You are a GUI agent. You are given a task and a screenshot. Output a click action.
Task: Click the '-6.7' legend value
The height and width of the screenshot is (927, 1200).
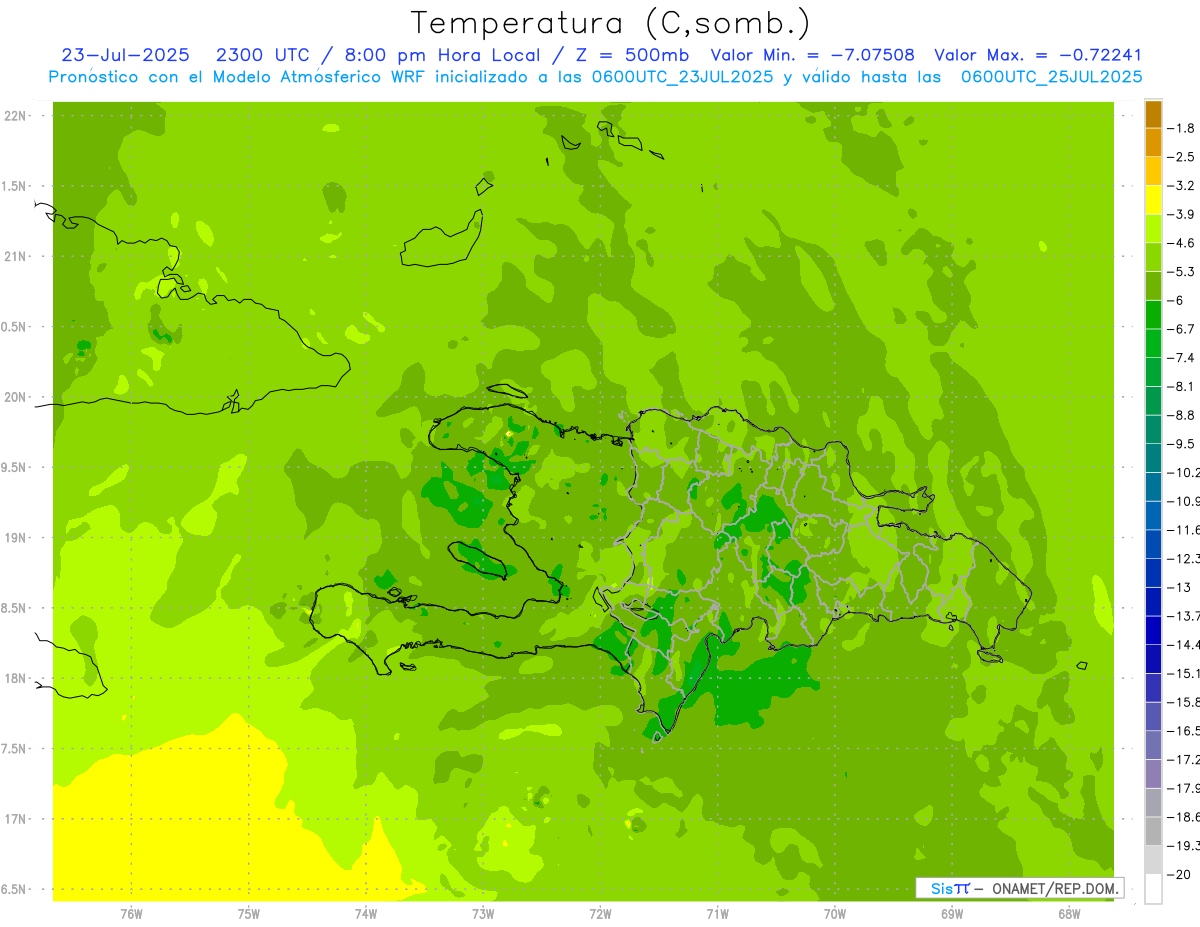tap(1181, 329)
